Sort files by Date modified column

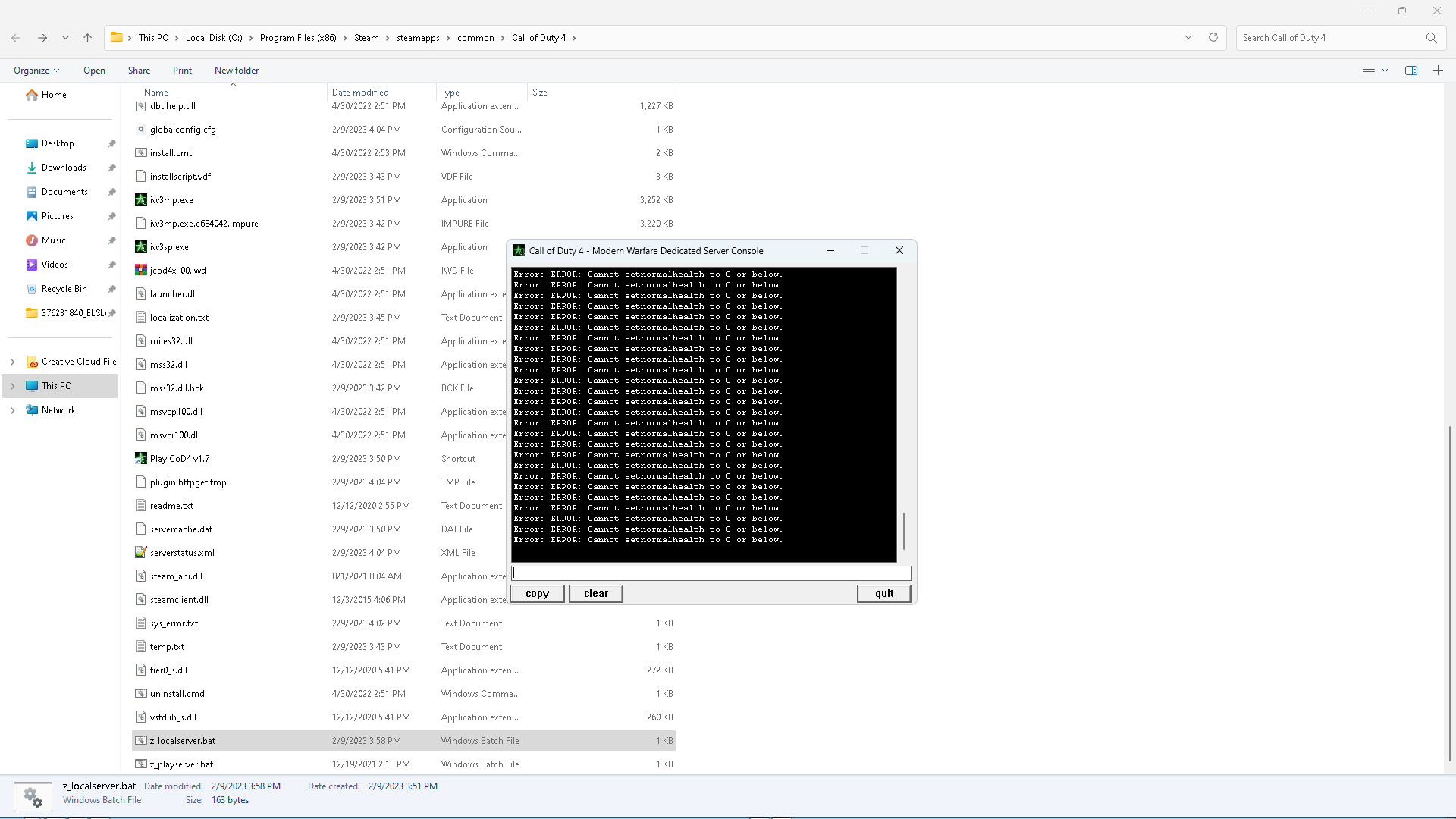(x=360, y=93)
